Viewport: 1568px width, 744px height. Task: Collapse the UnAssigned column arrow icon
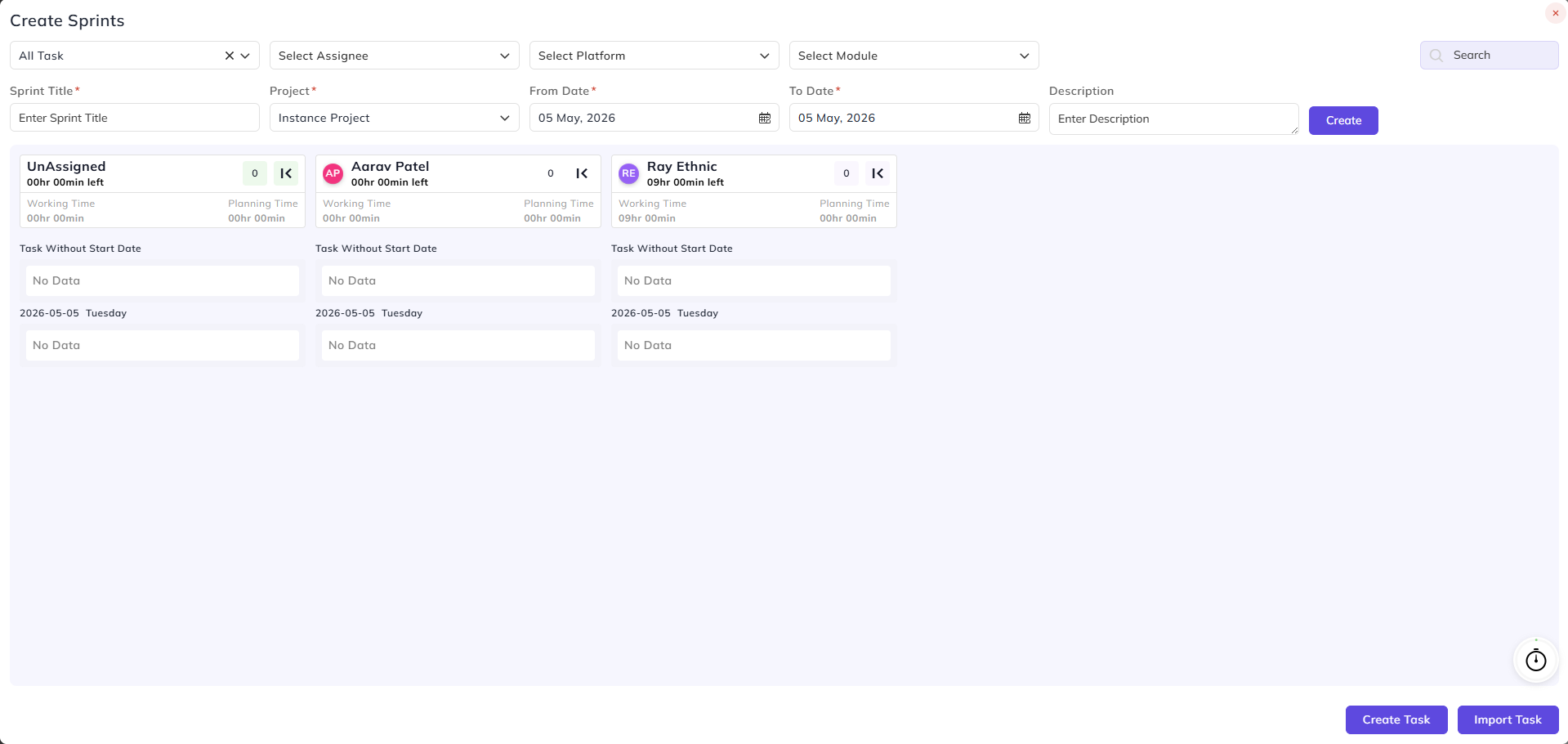tap(286, 173)
